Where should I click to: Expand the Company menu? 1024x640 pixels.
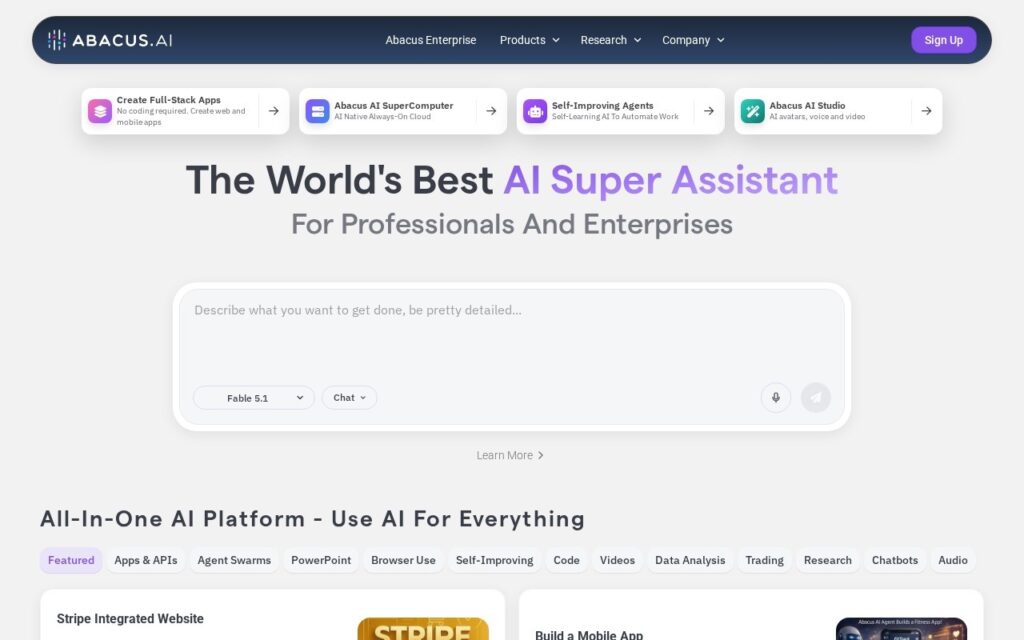(693, 40)
